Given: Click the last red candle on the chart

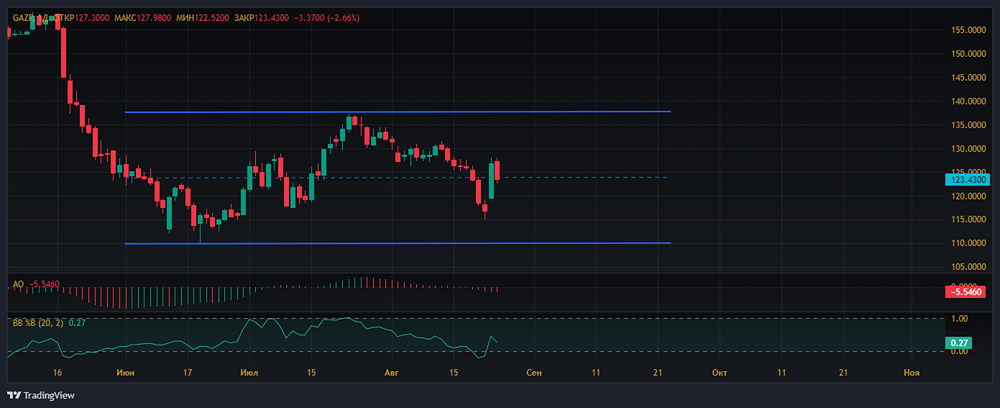Looking at the screenshot, I should (497, 170).
